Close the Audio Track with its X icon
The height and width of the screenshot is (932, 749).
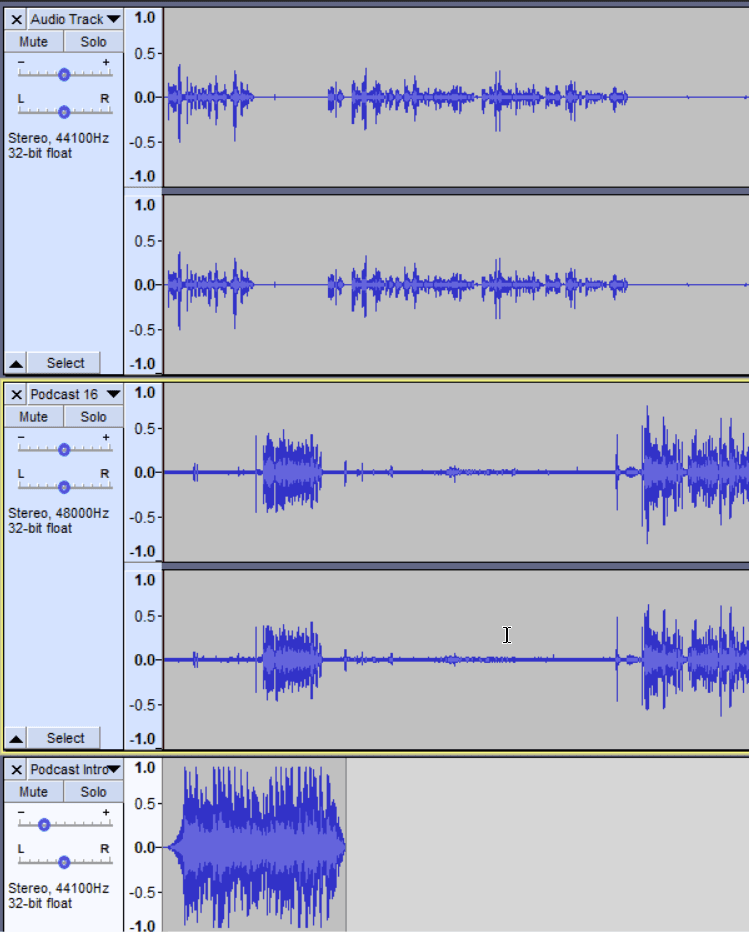(x=16, y=20)
